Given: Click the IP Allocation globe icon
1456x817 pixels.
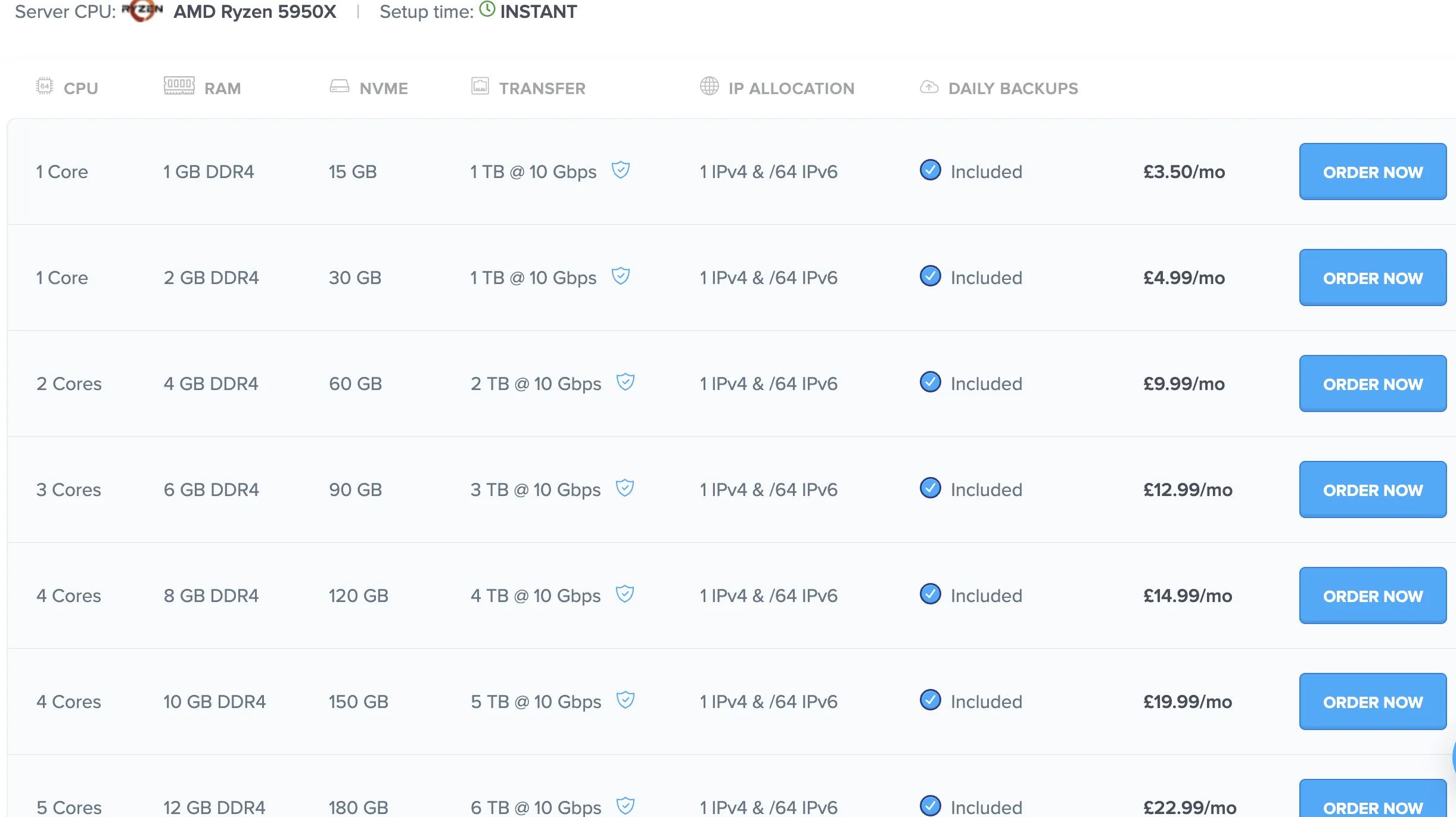Looking at the screenshot, I should [709, 86].
